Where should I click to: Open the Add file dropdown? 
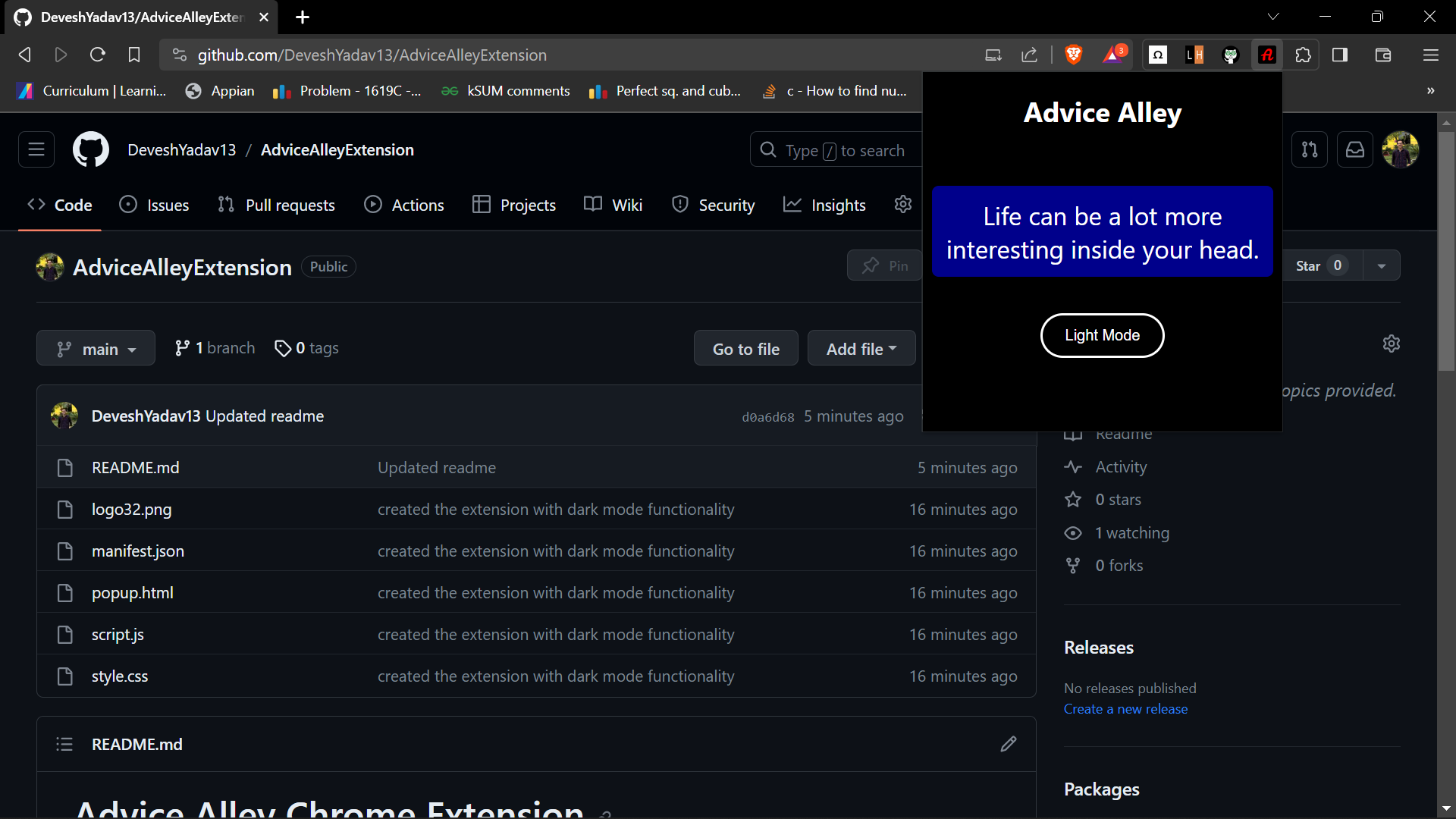[x=861, y=349]
